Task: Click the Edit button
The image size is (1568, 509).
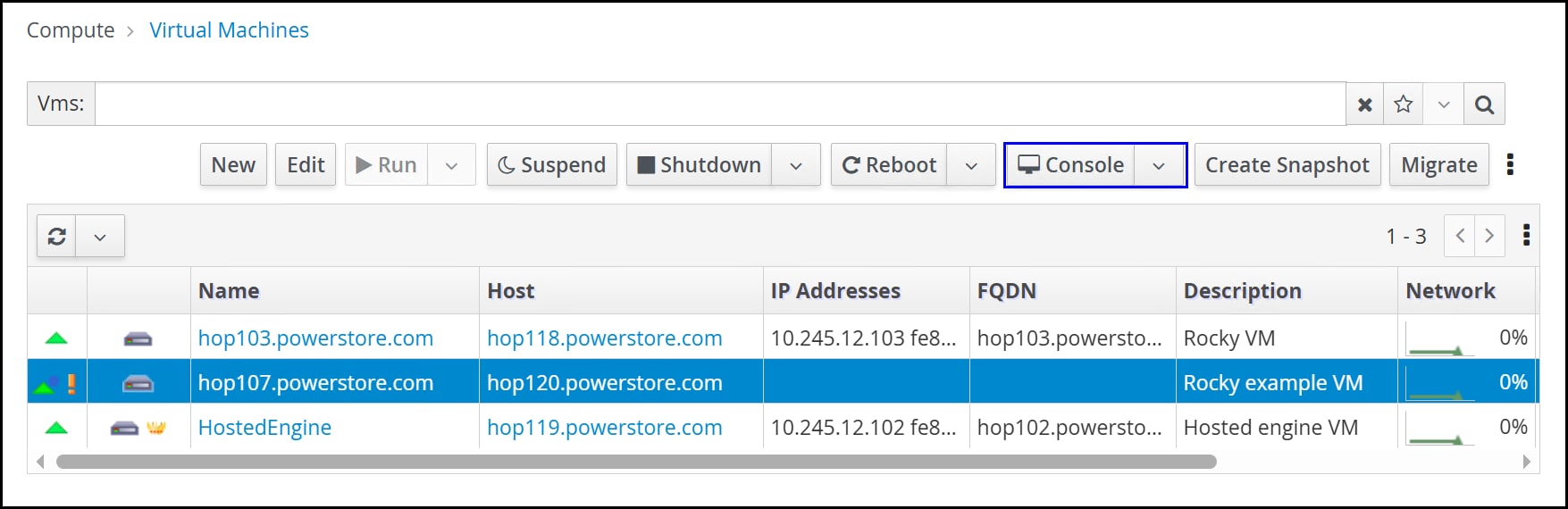Action: click(x=306, y=165)
